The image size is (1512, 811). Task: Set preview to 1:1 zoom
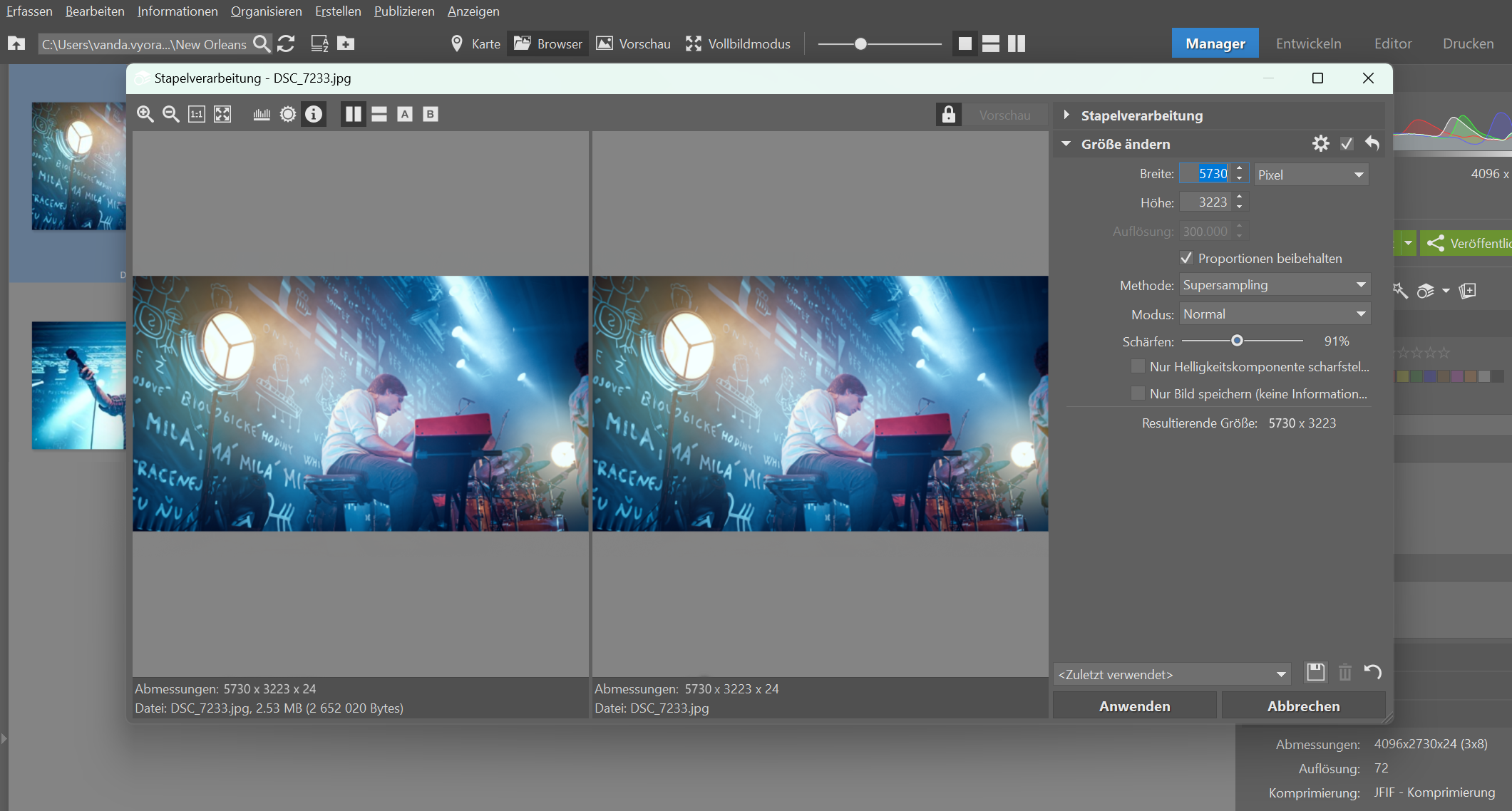(x=197, y=114)
